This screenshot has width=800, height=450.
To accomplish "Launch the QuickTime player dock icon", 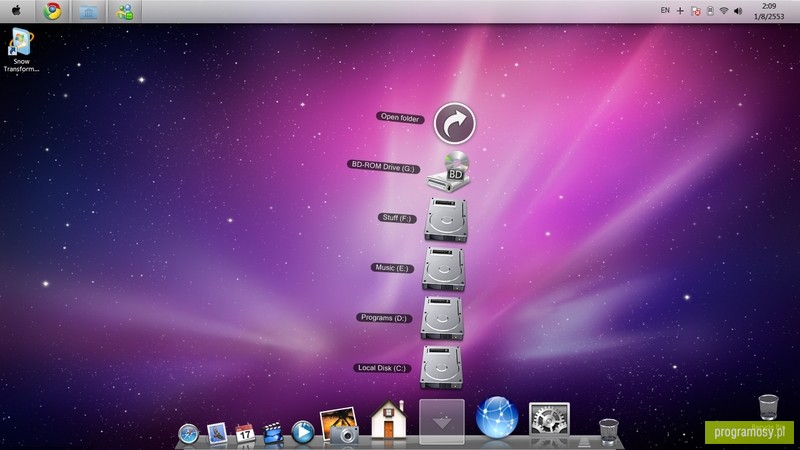I will coord(303,432).
